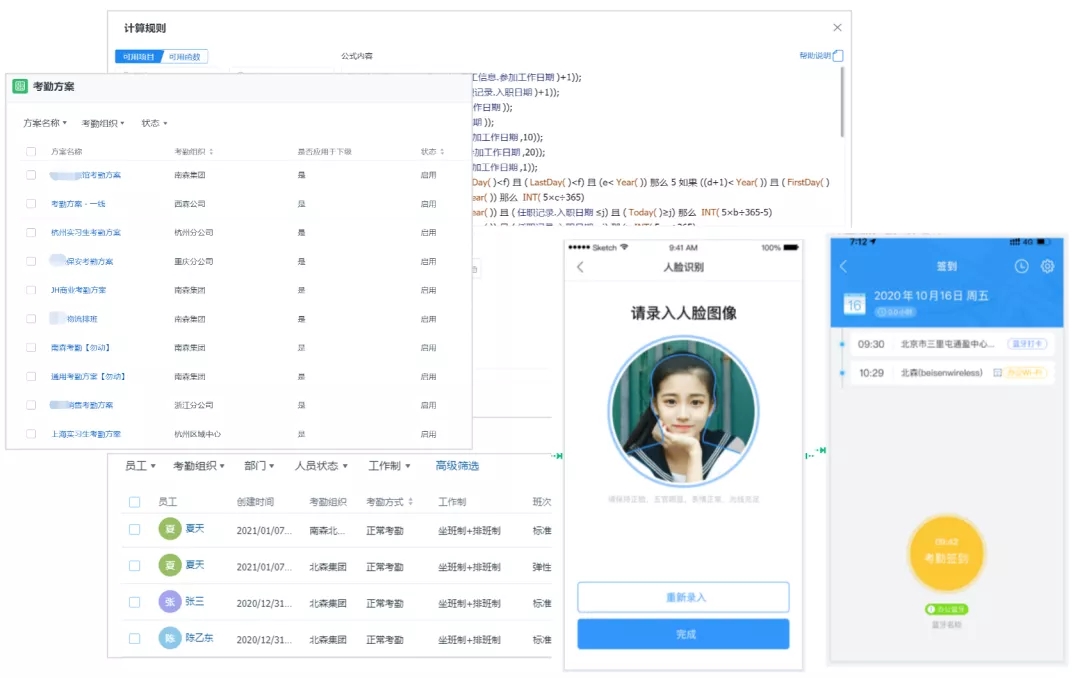Open the 帮助说明 copy icon
The image size is (1080, 678).
[838, 56]
